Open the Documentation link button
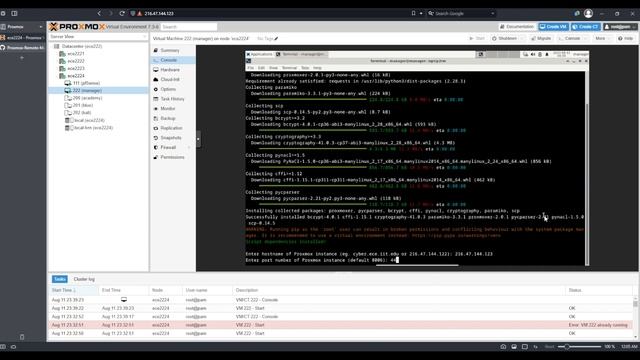Screen dimensions: 640x360 click(517, 27)
